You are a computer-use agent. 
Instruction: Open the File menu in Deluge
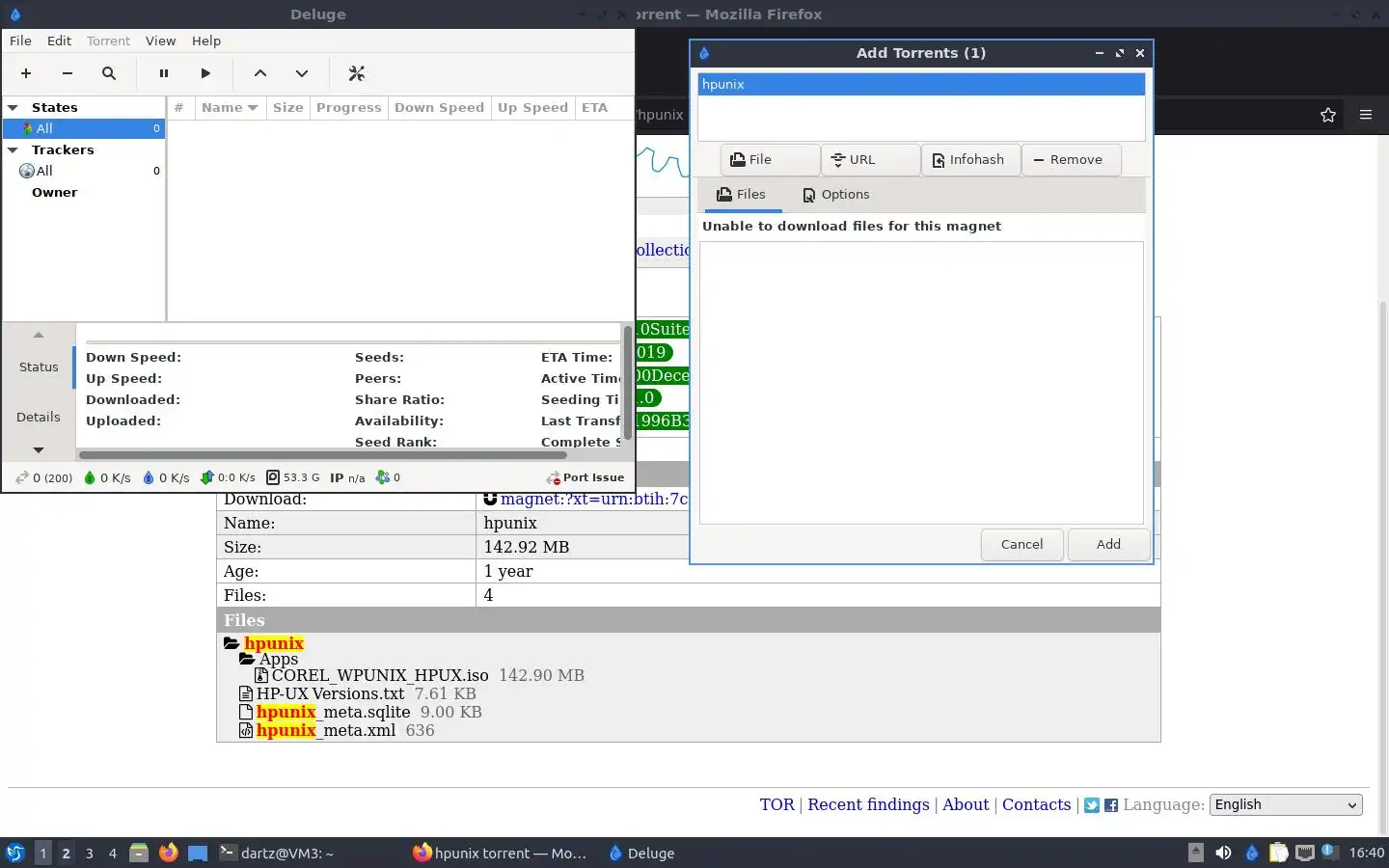pos(20,41)
